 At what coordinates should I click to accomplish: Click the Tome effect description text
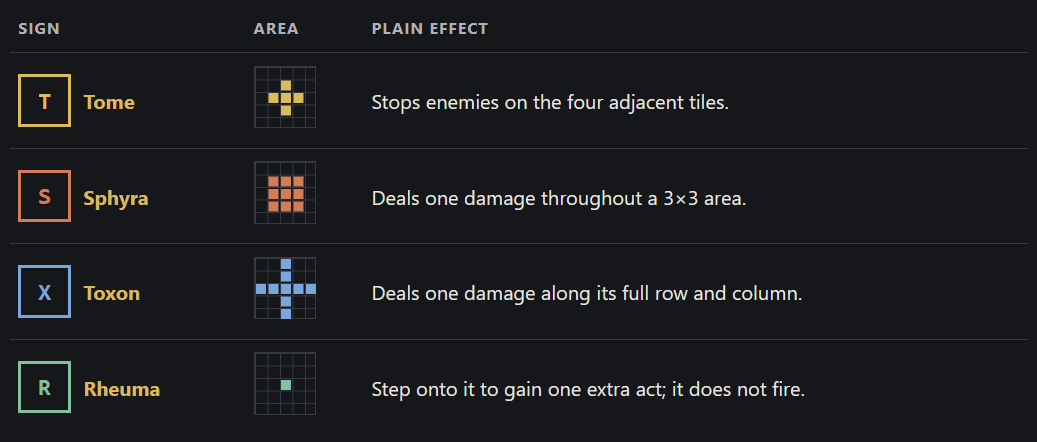tap(550, 103)
